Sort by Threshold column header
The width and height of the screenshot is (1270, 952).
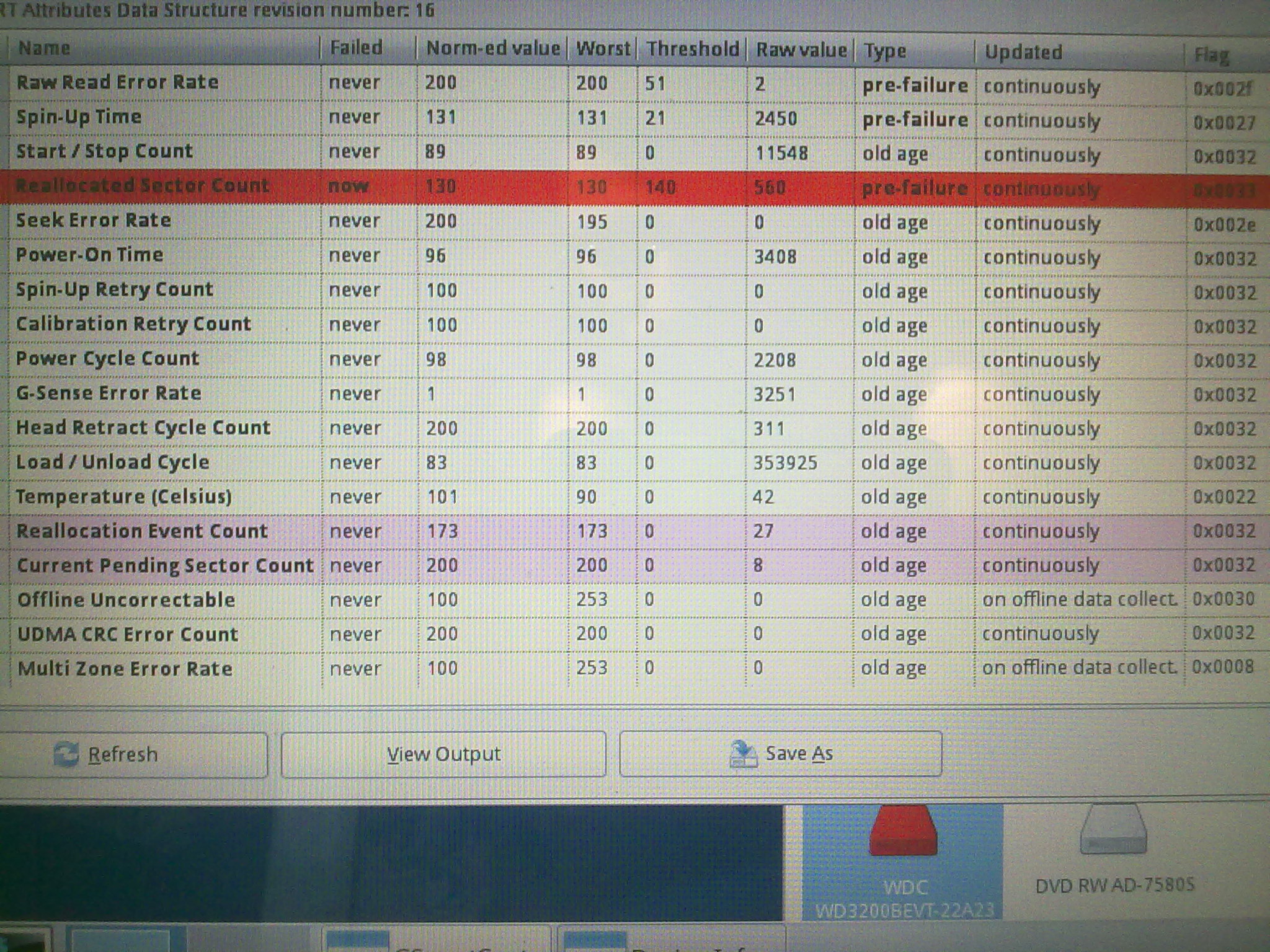tap(692, 49)
